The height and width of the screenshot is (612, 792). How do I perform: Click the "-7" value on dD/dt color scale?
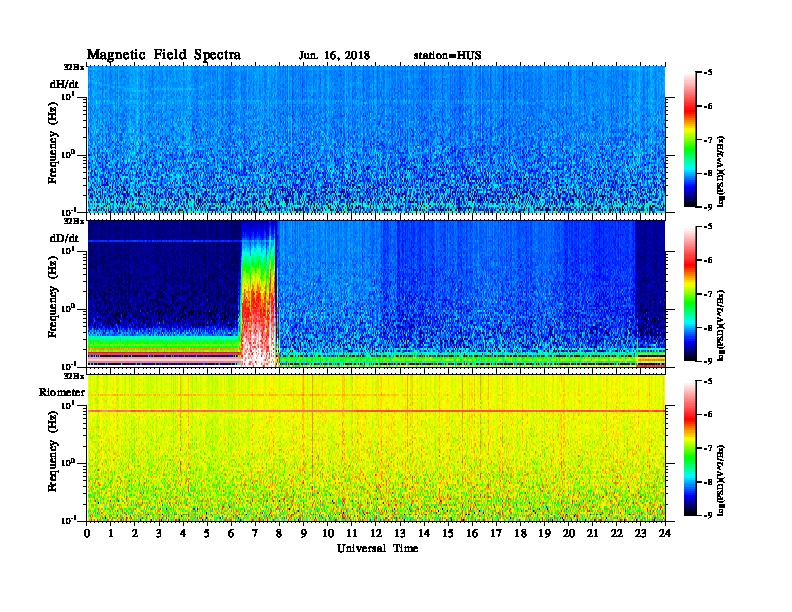click(708, 294)
